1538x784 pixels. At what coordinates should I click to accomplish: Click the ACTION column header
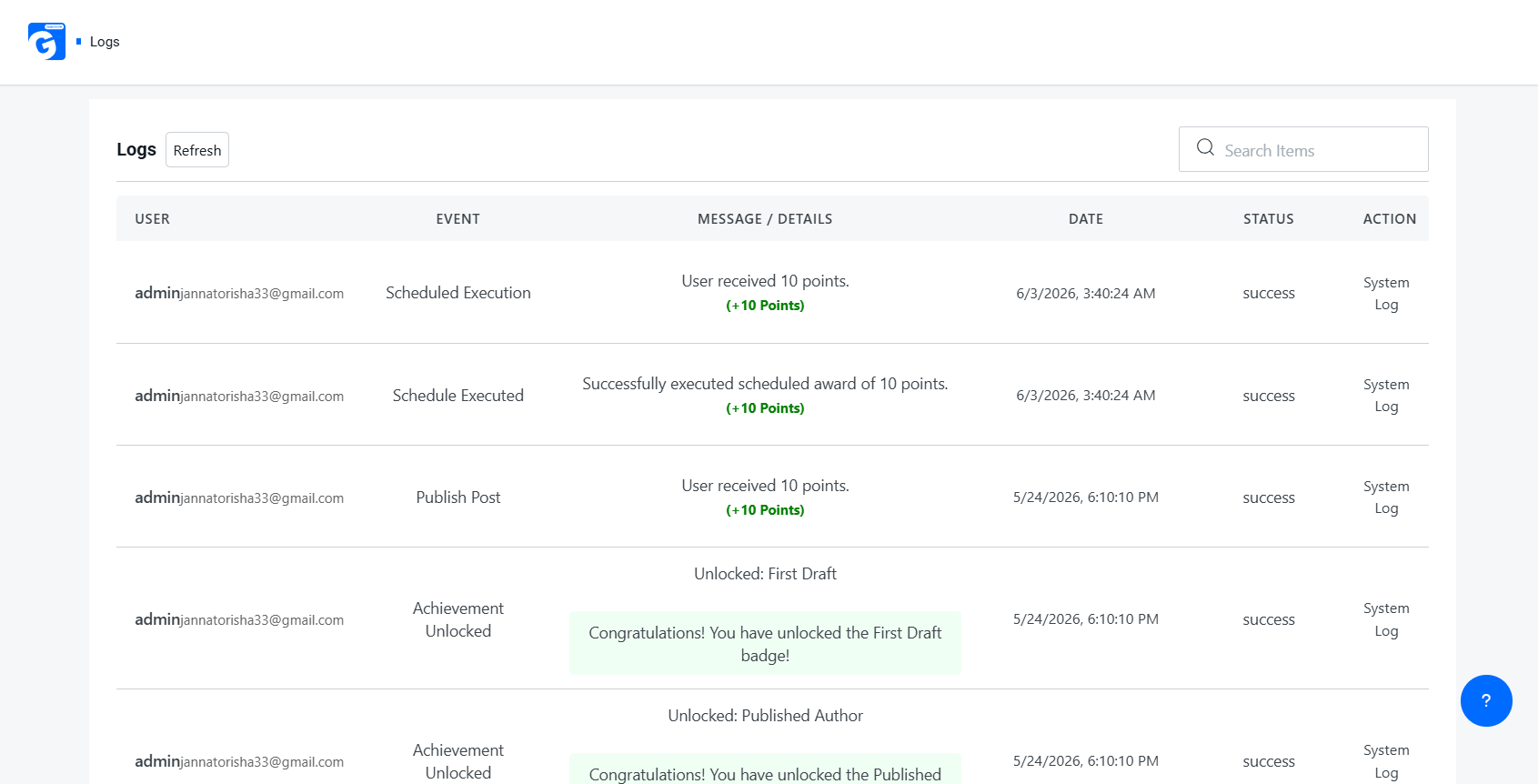click(1390, 219)
